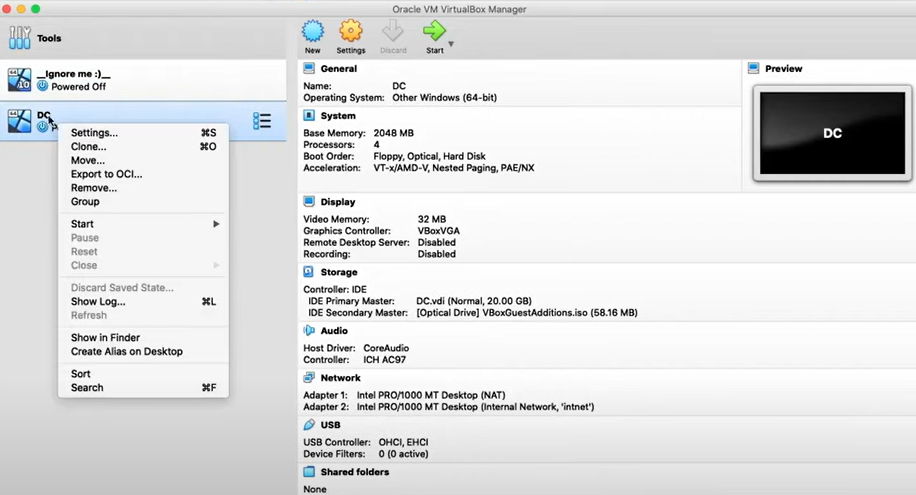Click the Audio section speaker icon

(x=309, y=330)
